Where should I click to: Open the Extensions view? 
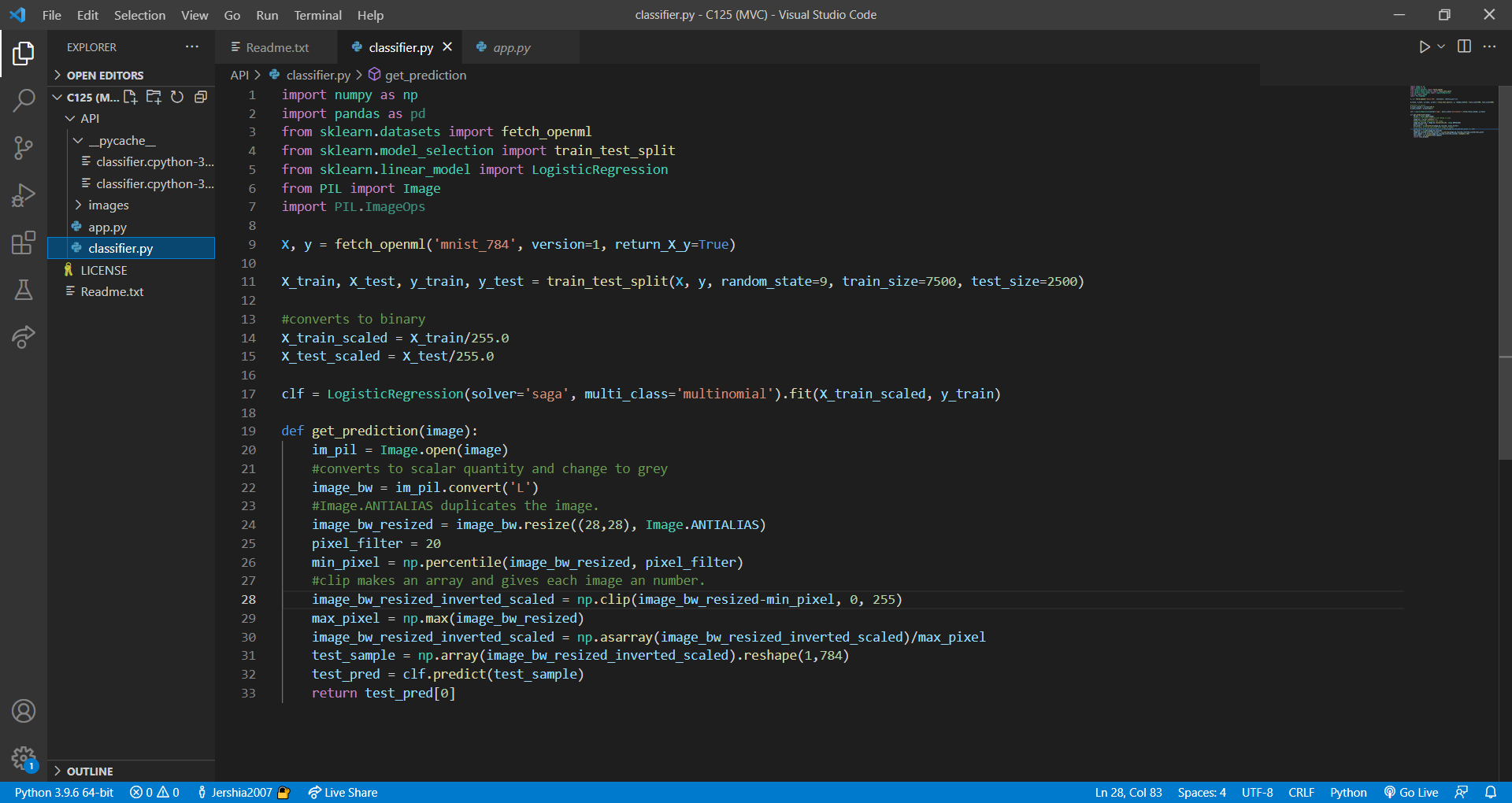click(24, 244)
